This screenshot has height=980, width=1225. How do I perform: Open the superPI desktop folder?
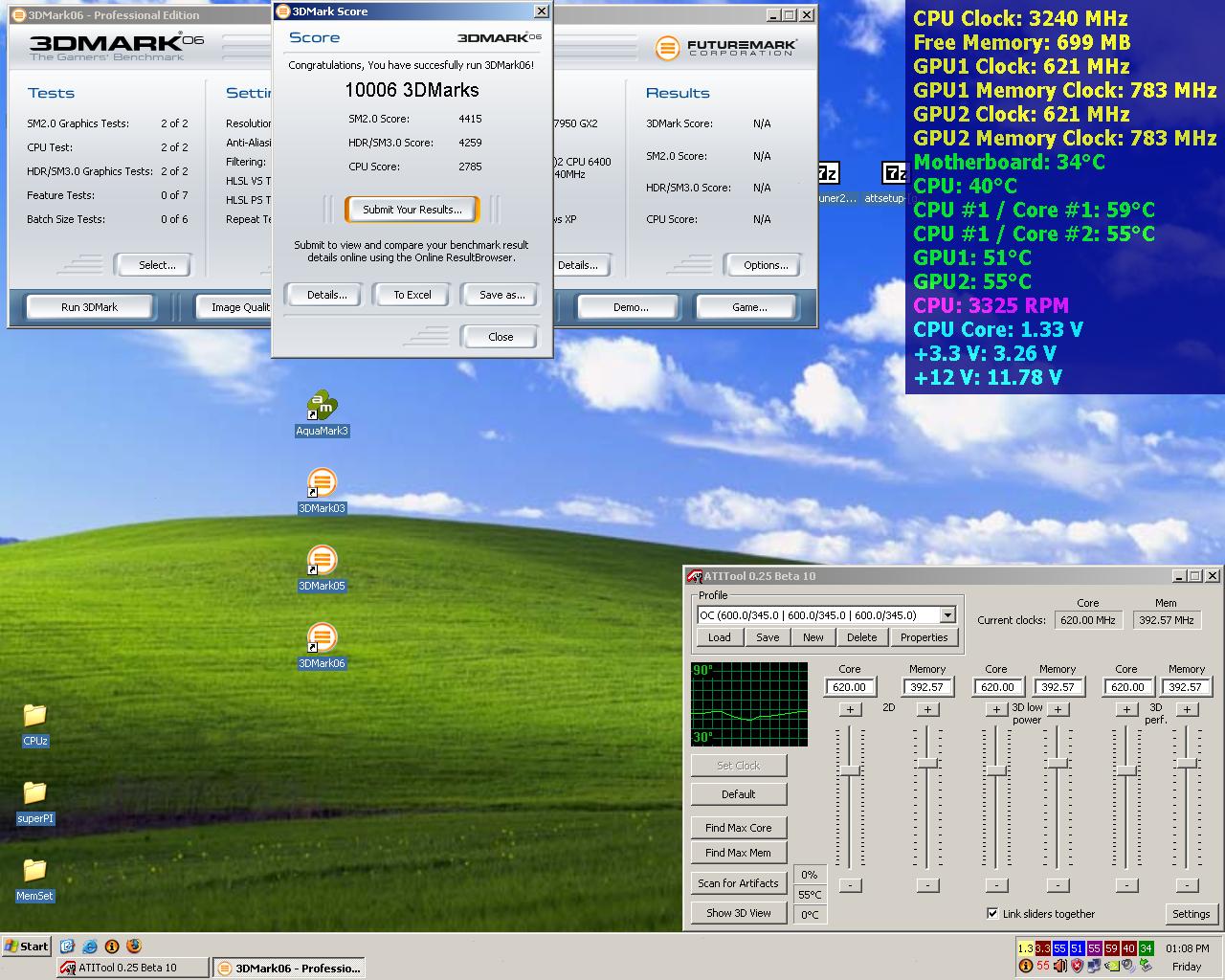pos(34,794)
